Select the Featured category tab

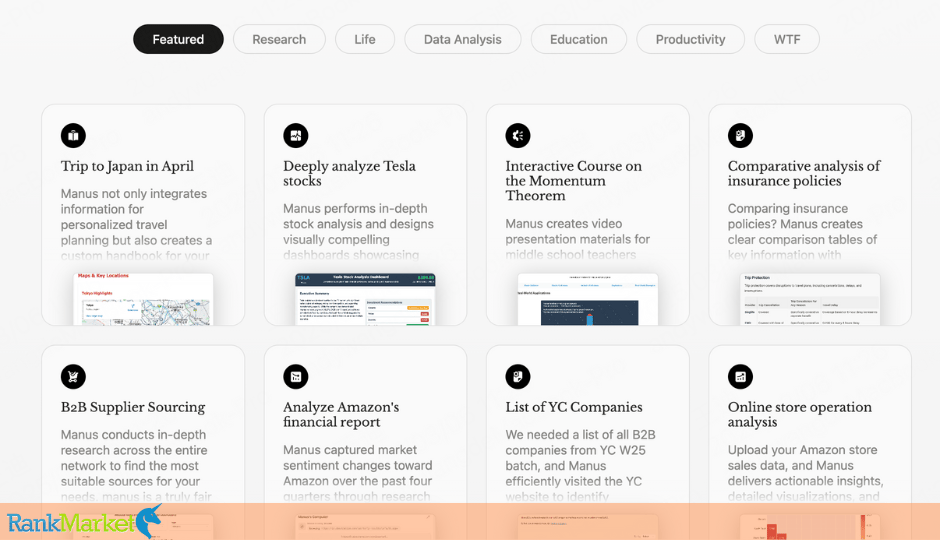178,39
